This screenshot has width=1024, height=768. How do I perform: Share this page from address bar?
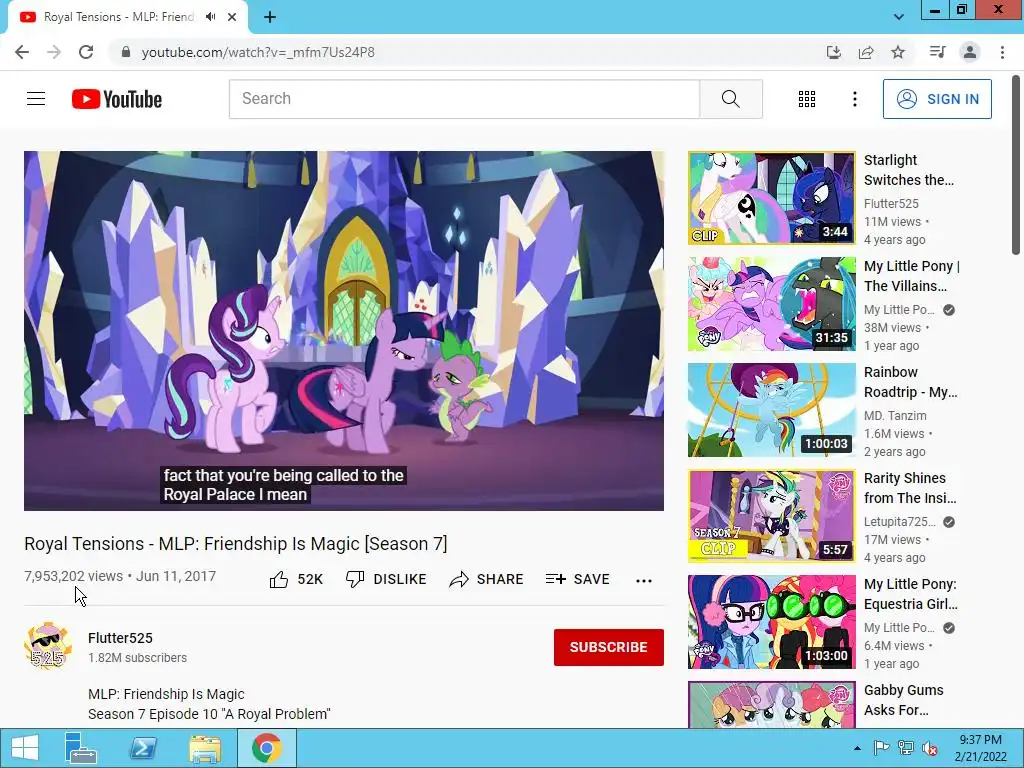pyautogui.click(x=866, y=52)
